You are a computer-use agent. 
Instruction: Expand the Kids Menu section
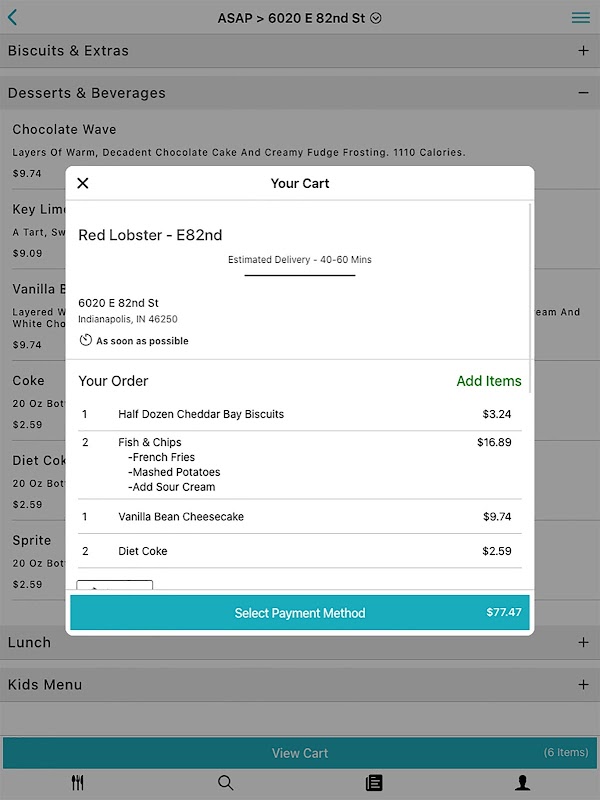click(x=583, y=685)
